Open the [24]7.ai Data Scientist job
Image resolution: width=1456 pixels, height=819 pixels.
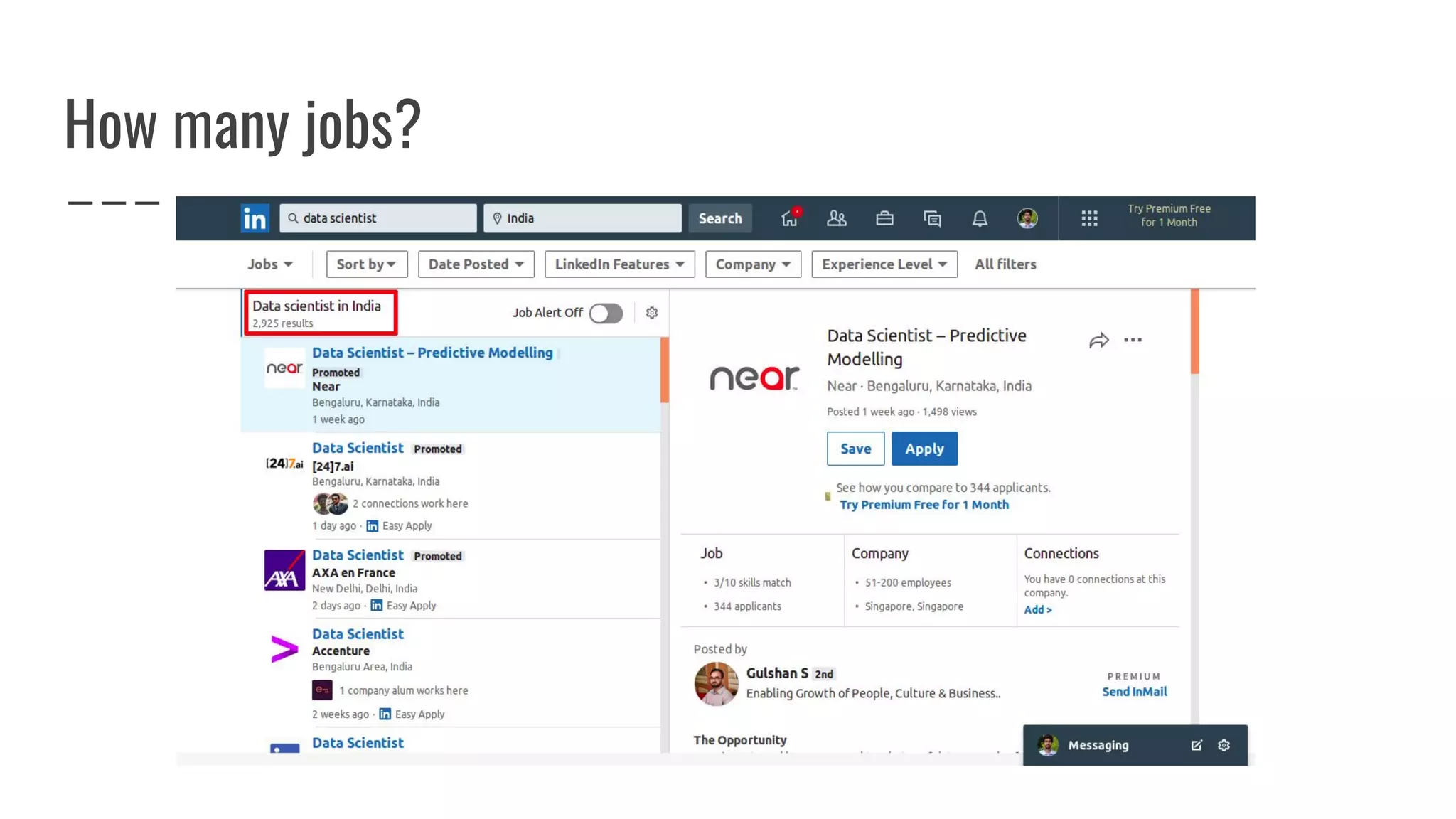pos(358,448)
